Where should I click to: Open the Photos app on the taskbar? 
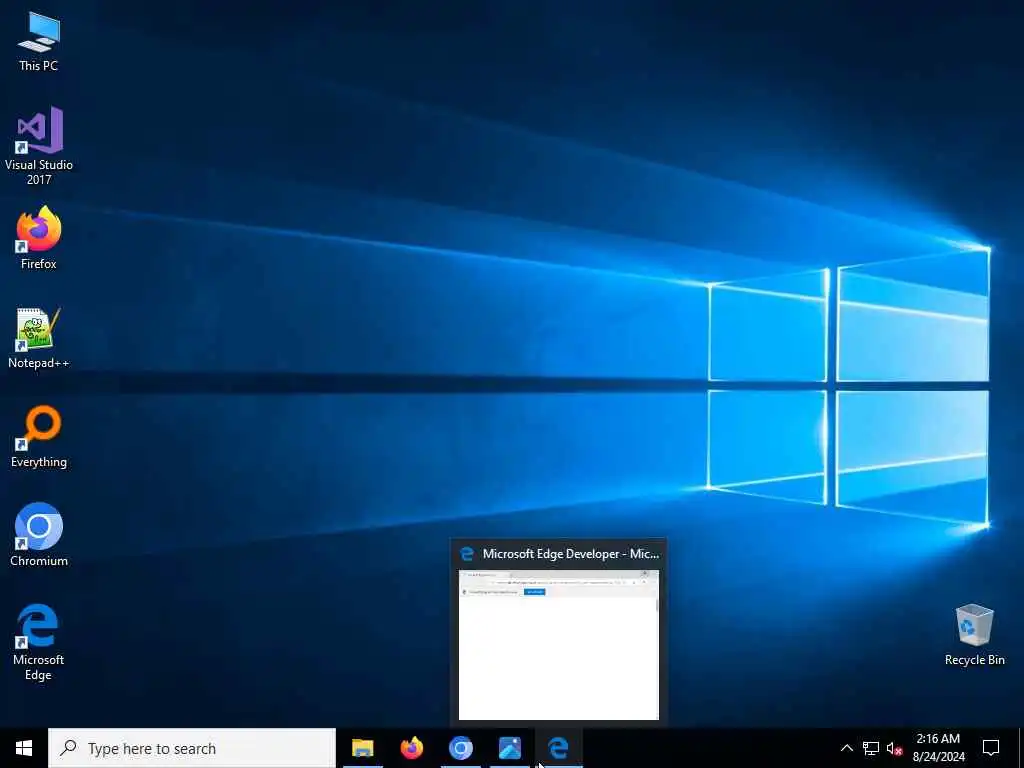[509, 748]
